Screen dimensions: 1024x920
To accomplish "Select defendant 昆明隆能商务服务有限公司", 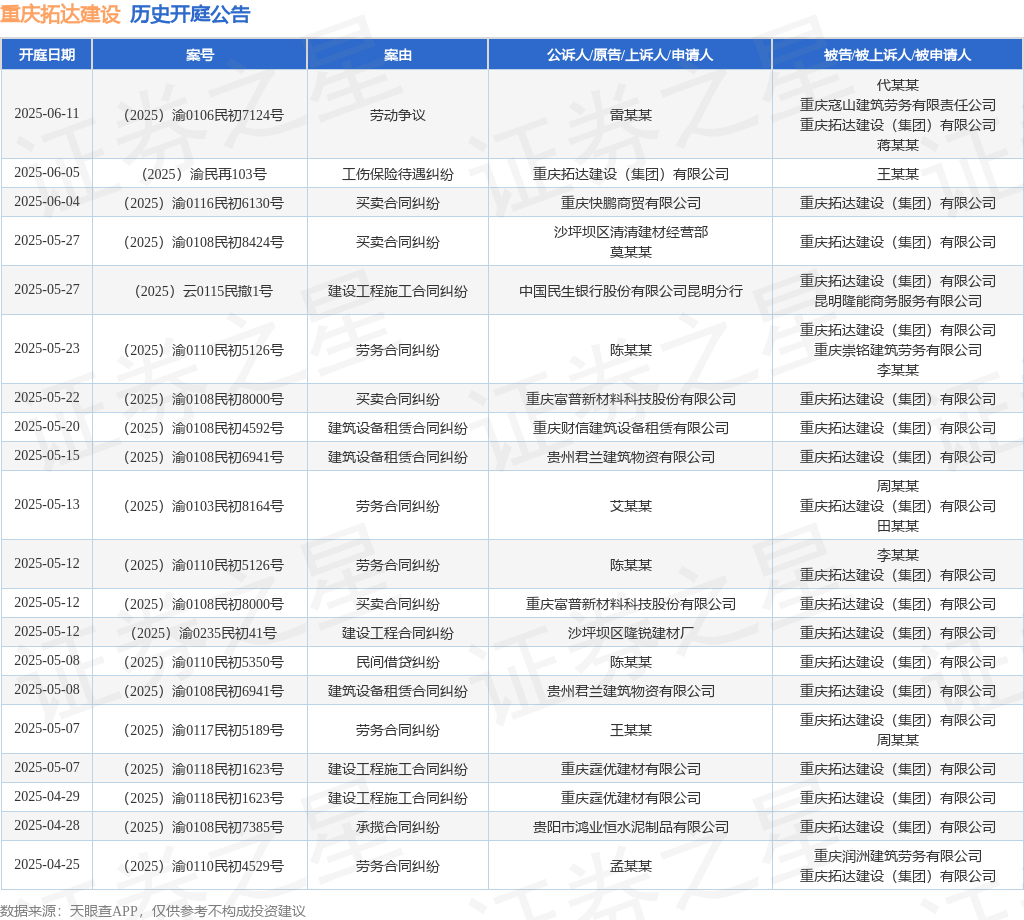I will (898, 301).
